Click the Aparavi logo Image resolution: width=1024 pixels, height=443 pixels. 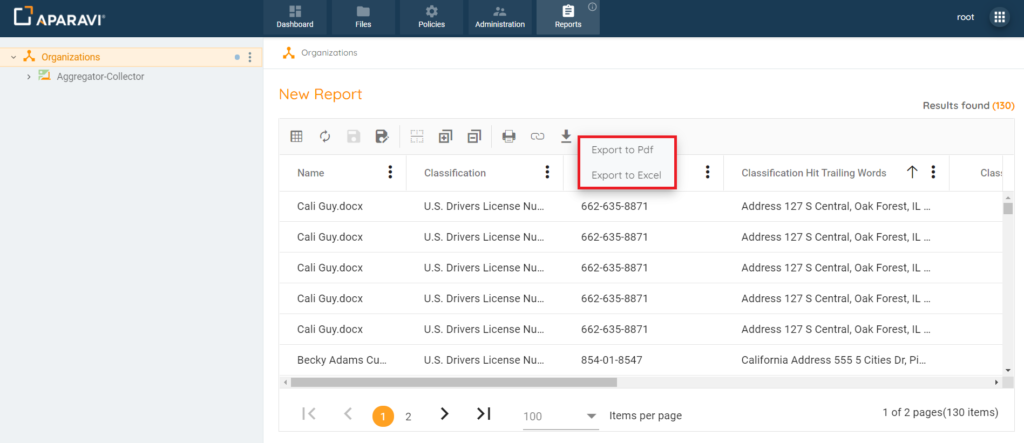[x=59, y=18]
